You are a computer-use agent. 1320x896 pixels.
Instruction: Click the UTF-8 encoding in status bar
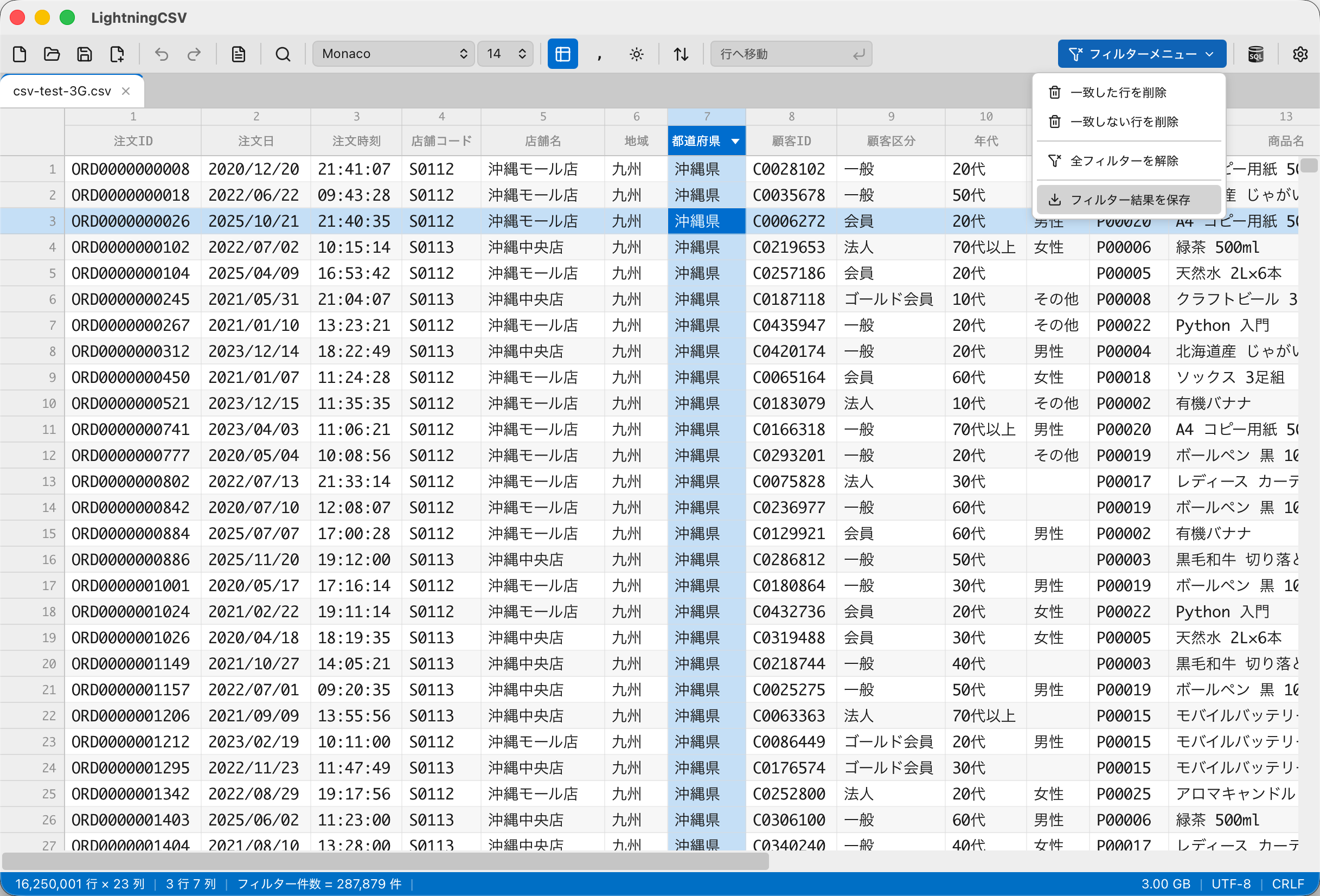(1231, 884)
